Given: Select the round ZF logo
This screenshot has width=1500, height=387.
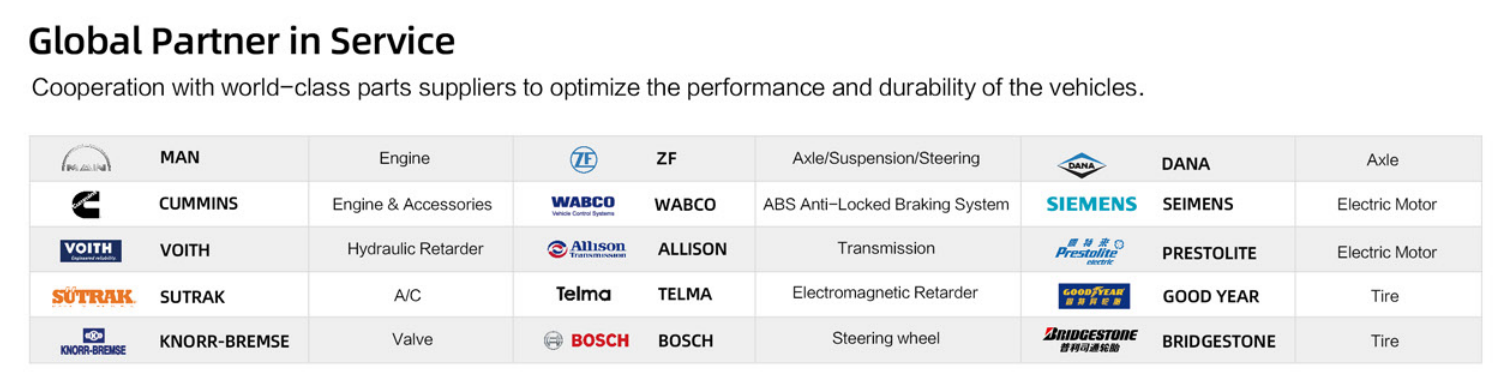Looking at the screenshot, I should (584, 159).
